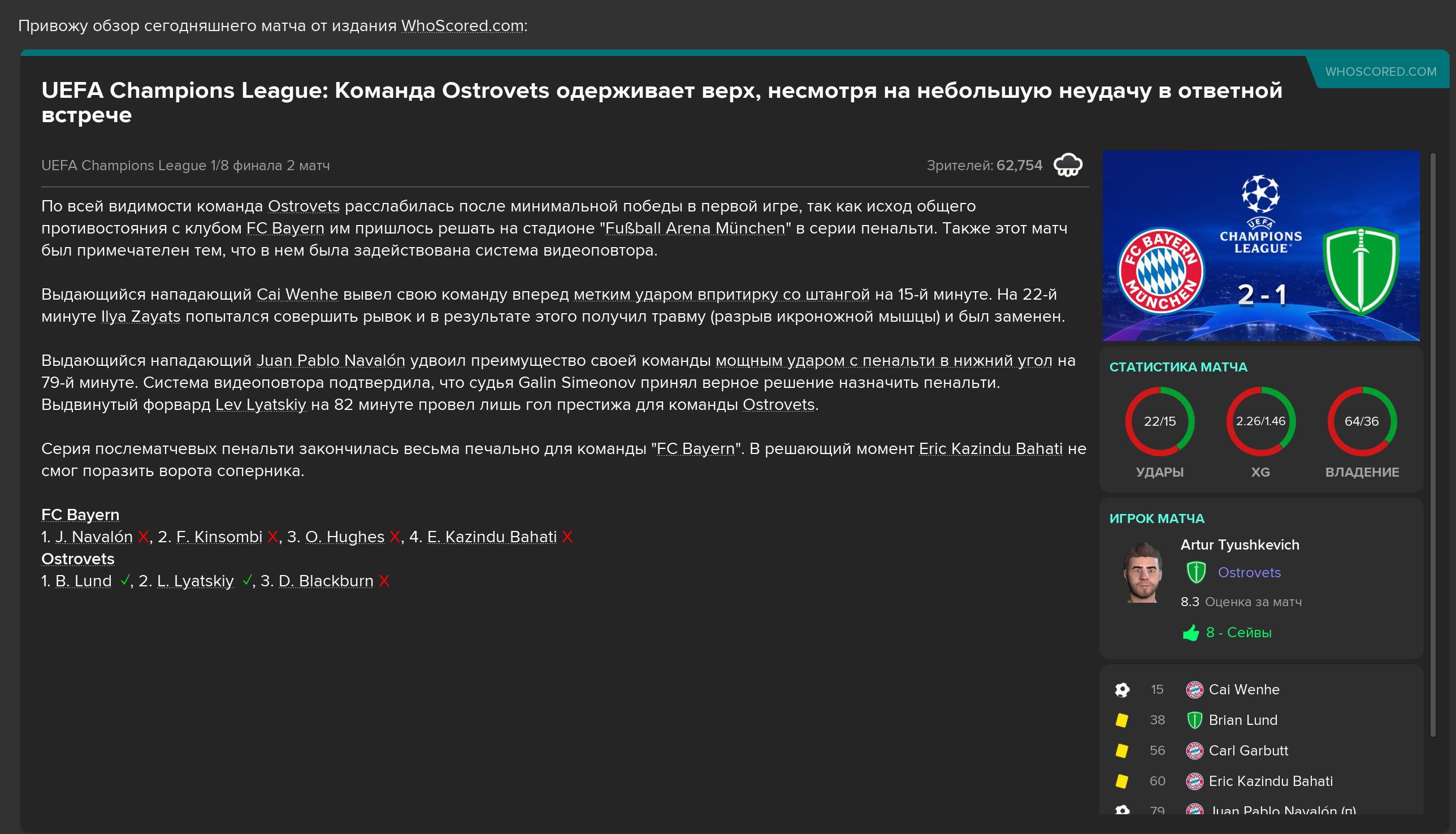Screen dimensions: 1456x834
Task: Click the 2 - 1 score in match banner
Action: [1262, 295]
